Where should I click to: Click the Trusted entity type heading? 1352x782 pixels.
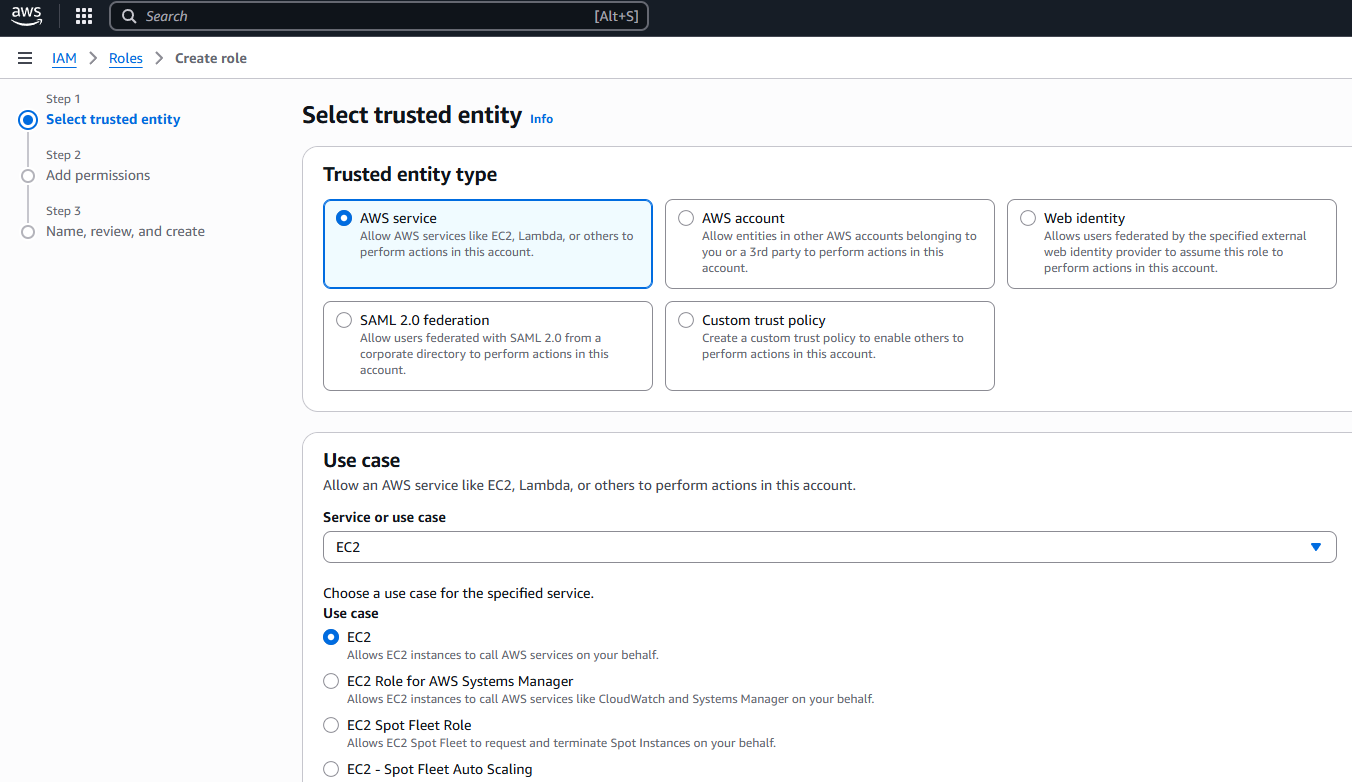(x=410, y=174)
